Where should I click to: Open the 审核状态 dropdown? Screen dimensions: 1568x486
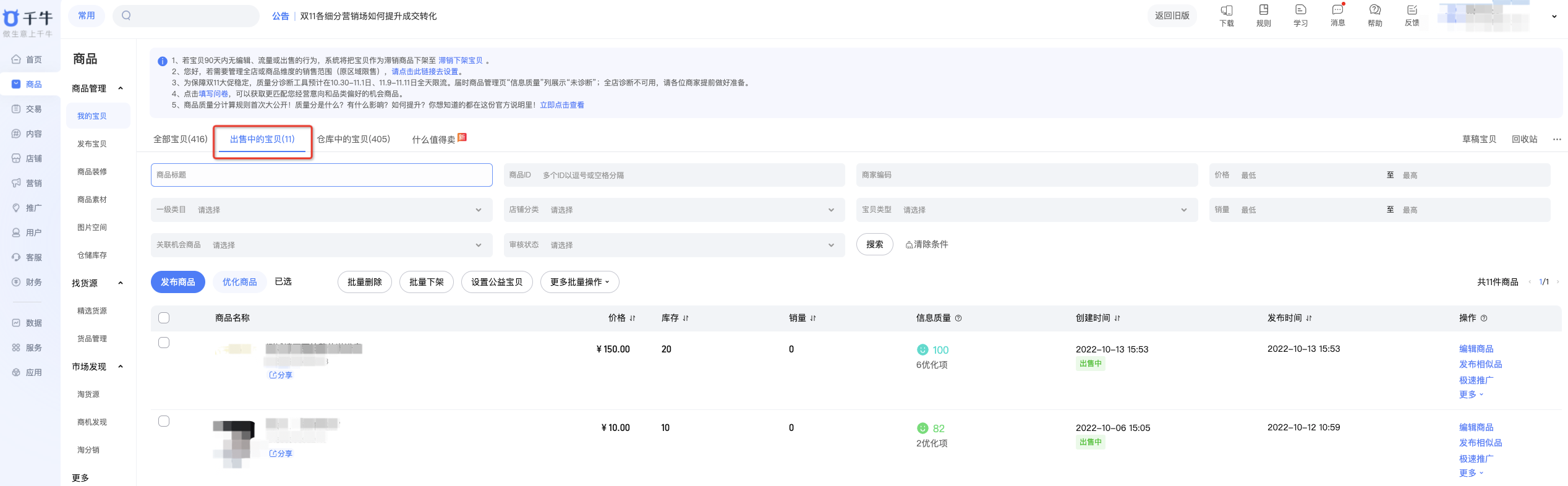674,245
